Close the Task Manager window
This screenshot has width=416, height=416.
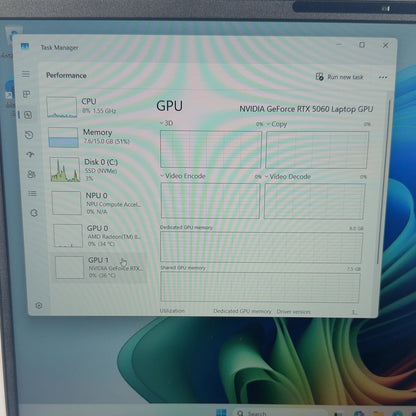point(386,45)
